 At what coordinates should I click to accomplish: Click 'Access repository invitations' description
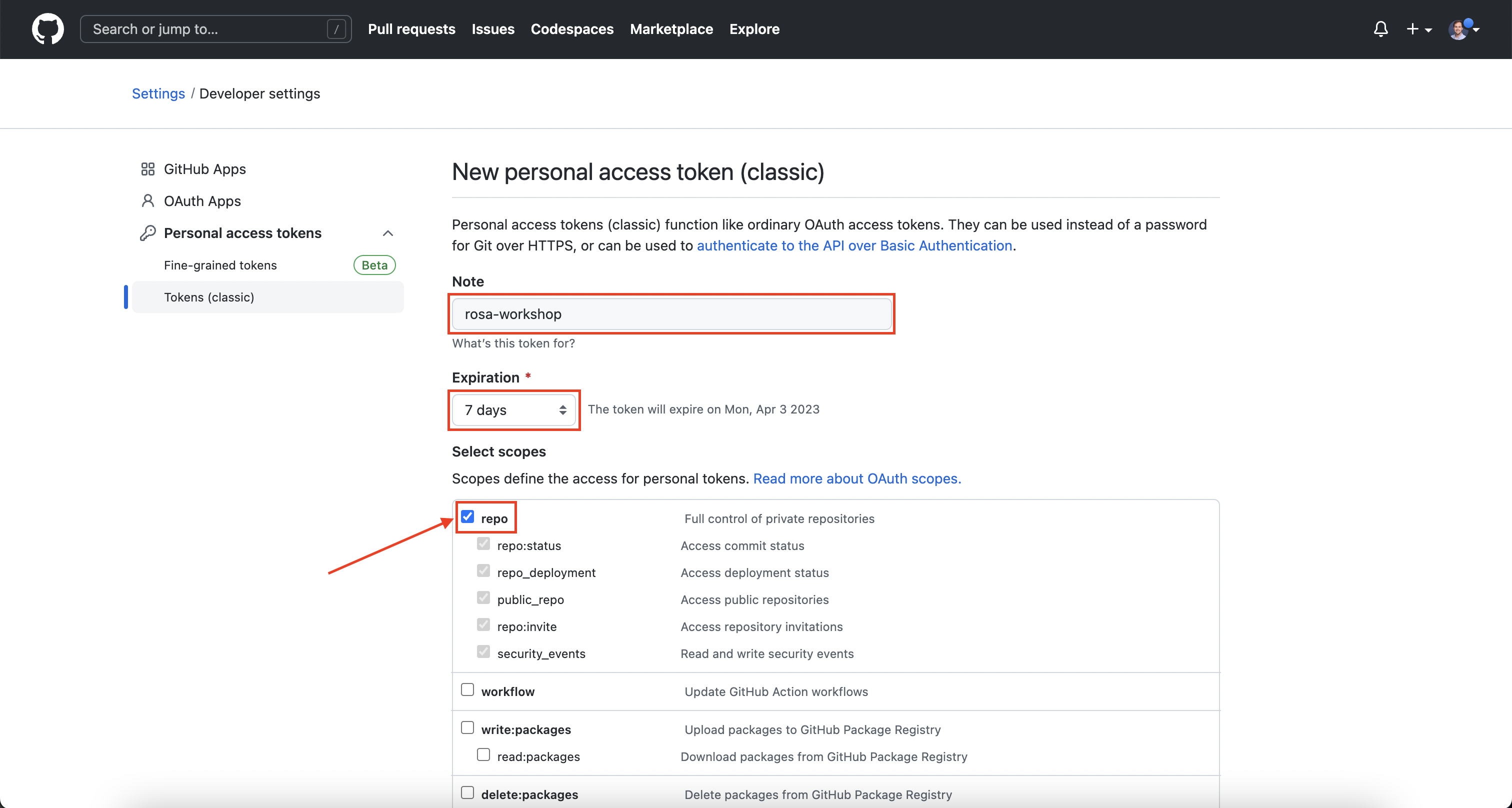[x=761, y=626]
